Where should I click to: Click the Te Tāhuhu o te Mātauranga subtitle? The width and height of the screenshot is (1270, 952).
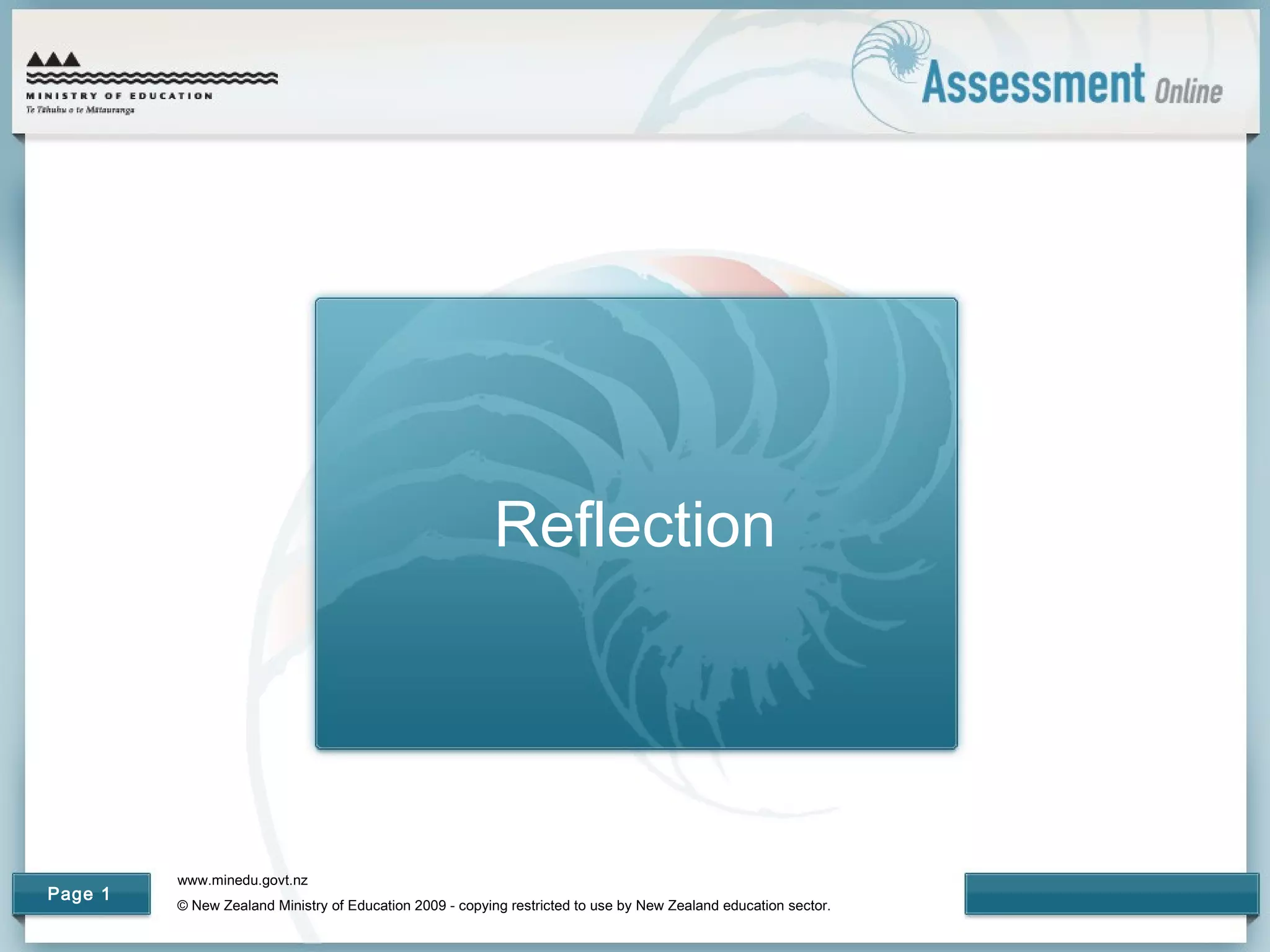coord(80,110)
